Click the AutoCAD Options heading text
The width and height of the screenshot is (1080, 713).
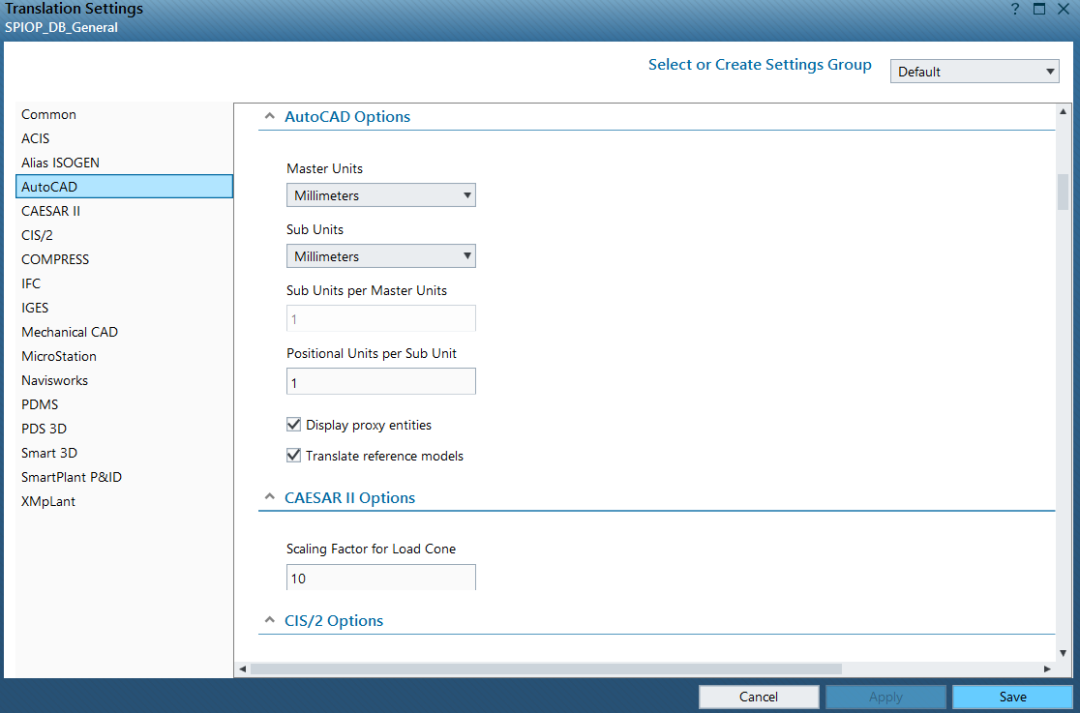pos(347,116)
